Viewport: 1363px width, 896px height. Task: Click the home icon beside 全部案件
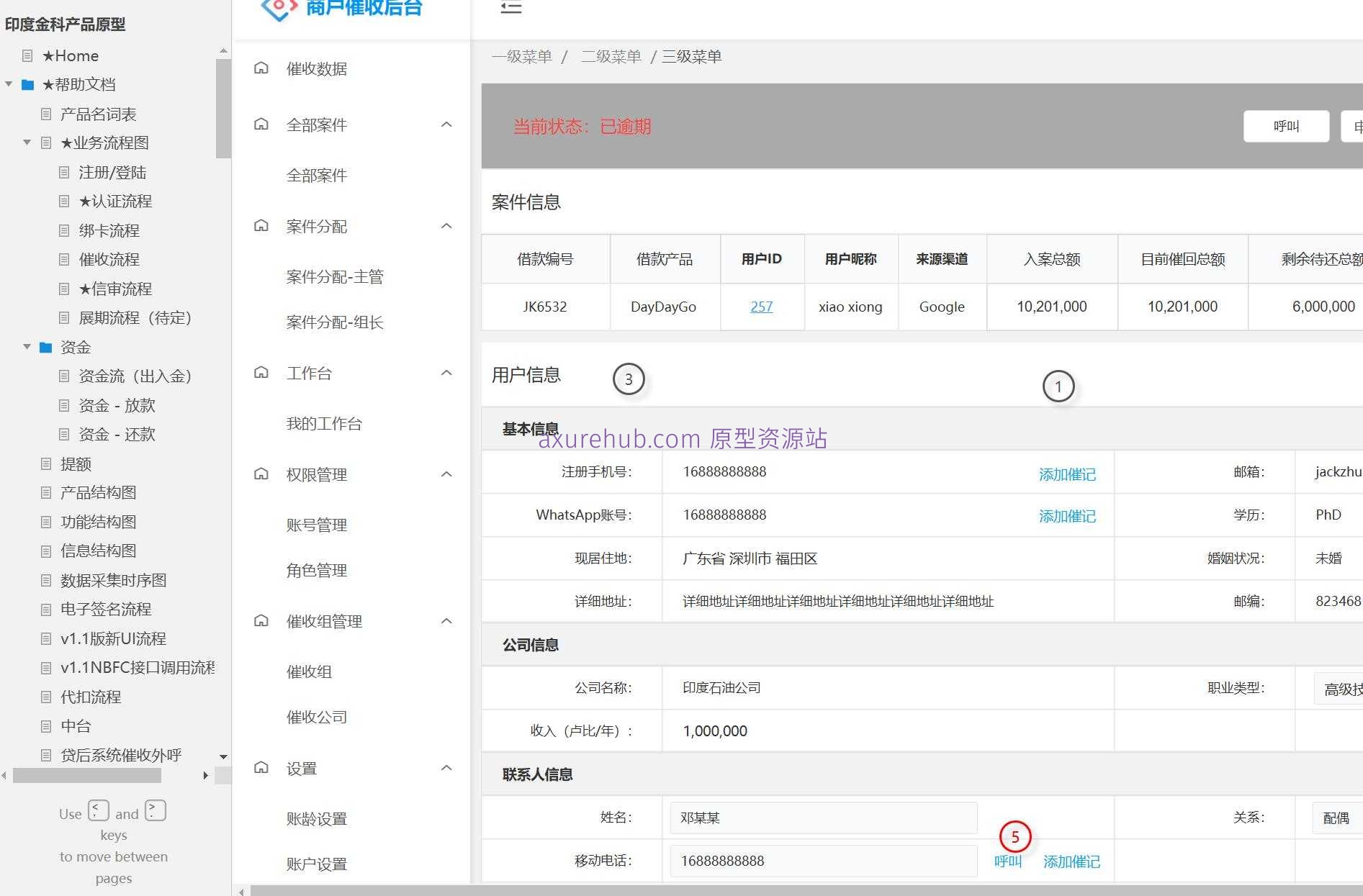coord(261,124)
